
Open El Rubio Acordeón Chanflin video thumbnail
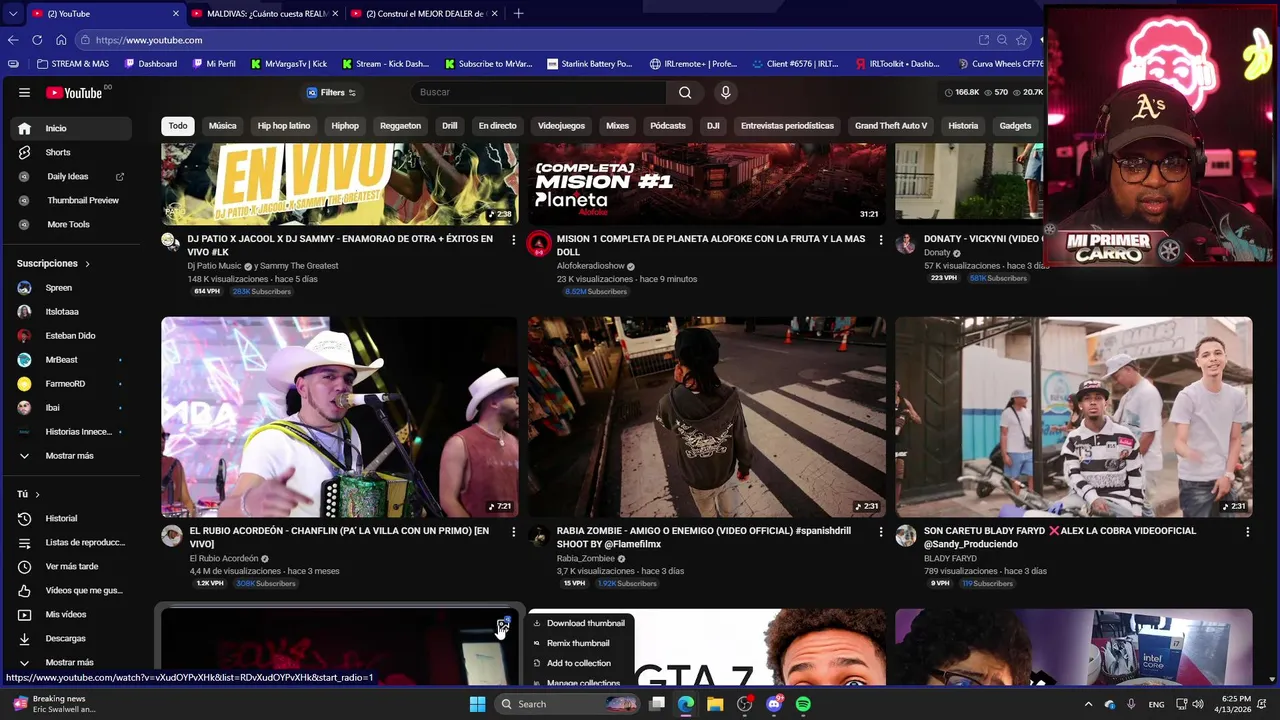(340, 417)
